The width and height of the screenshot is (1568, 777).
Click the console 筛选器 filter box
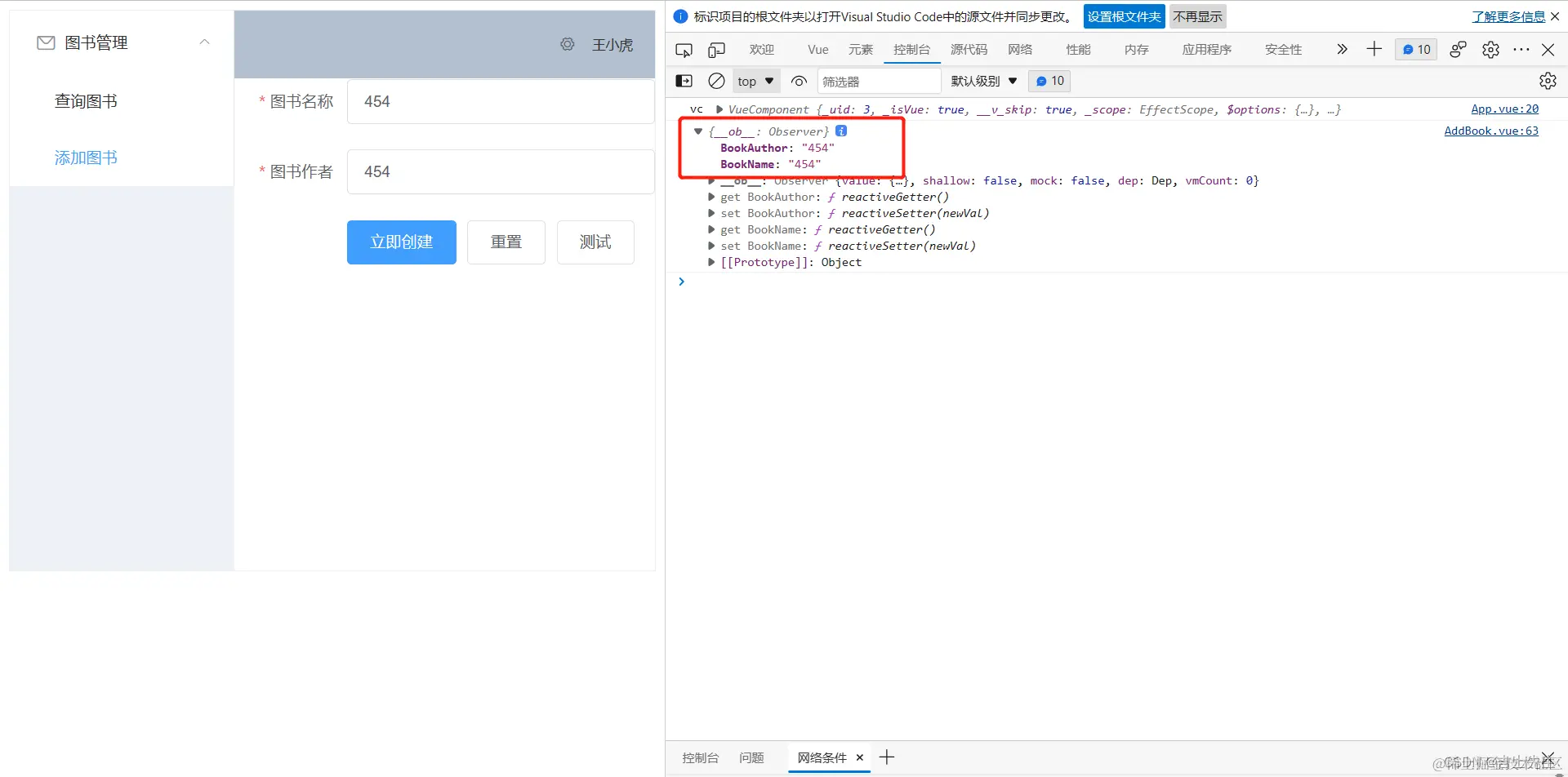pos(880,81)
